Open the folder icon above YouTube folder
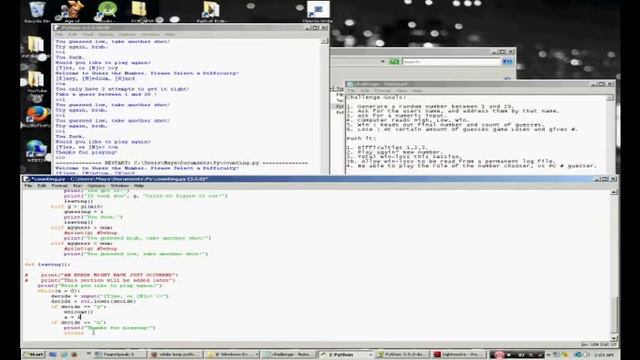Screen dimensions: 640x360 (x=36, y=47)
